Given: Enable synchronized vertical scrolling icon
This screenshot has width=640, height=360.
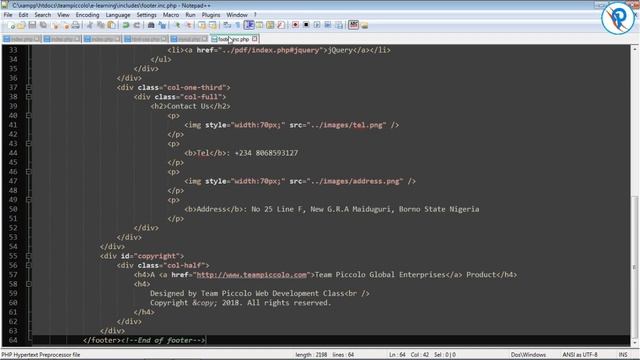Looking at the screenshot, I should pos(202,25).
